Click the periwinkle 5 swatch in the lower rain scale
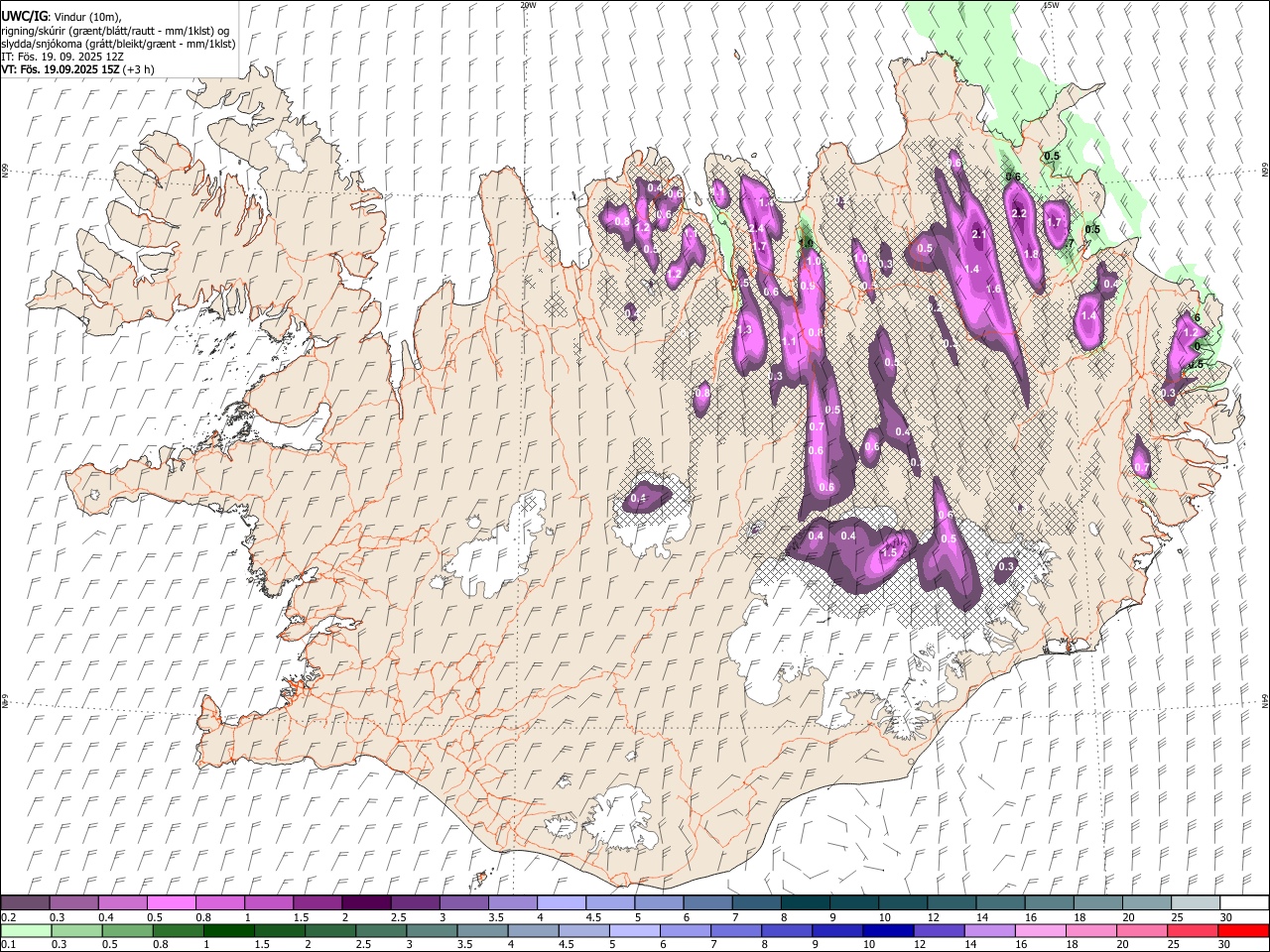Image resolution: width=1270 pixels, height=952 pixels. (x=634, y=930)
